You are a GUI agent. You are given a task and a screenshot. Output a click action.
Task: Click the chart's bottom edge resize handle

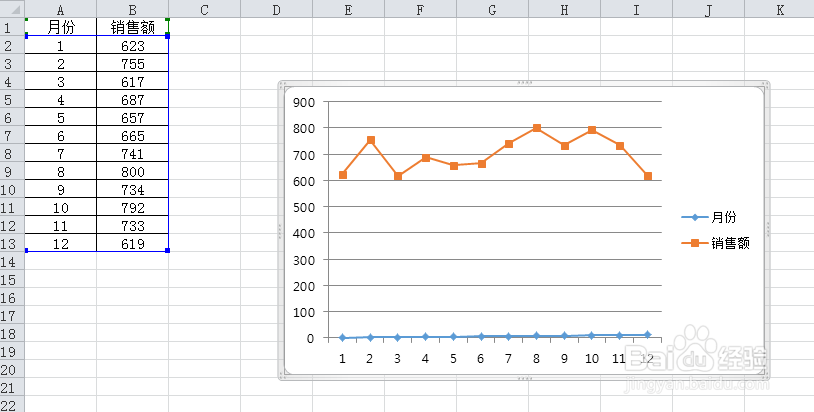pos(524,378)
